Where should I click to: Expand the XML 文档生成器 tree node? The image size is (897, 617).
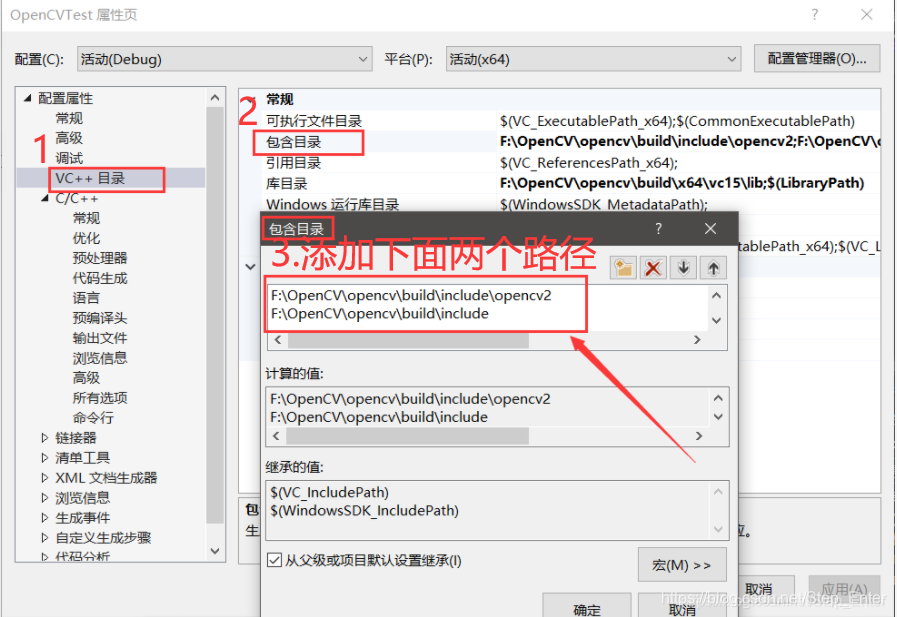(x=45, y=478)
